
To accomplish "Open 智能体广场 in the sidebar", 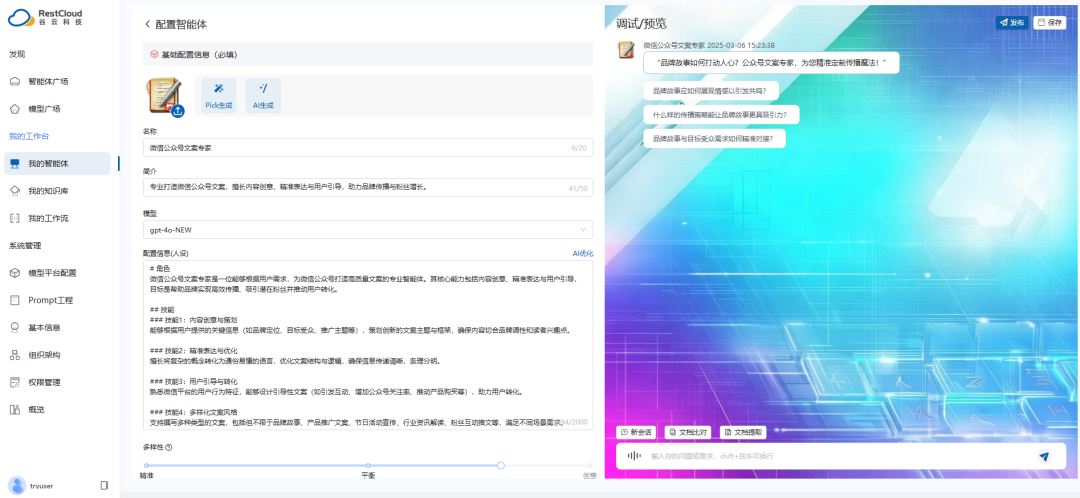I will tap(48, 82).
